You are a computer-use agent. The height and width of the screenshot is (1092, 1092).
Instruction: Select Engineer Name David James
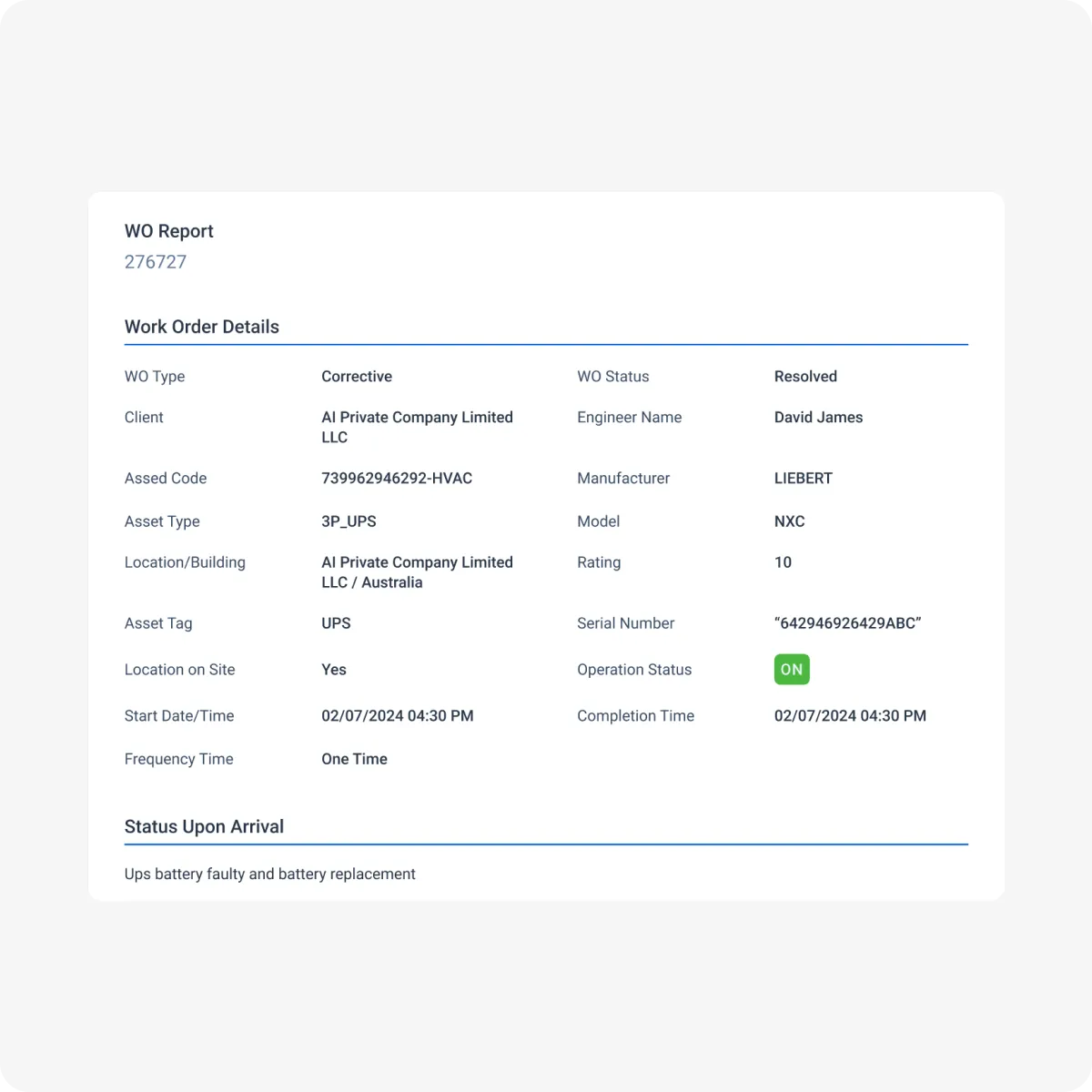click(818, 417)
